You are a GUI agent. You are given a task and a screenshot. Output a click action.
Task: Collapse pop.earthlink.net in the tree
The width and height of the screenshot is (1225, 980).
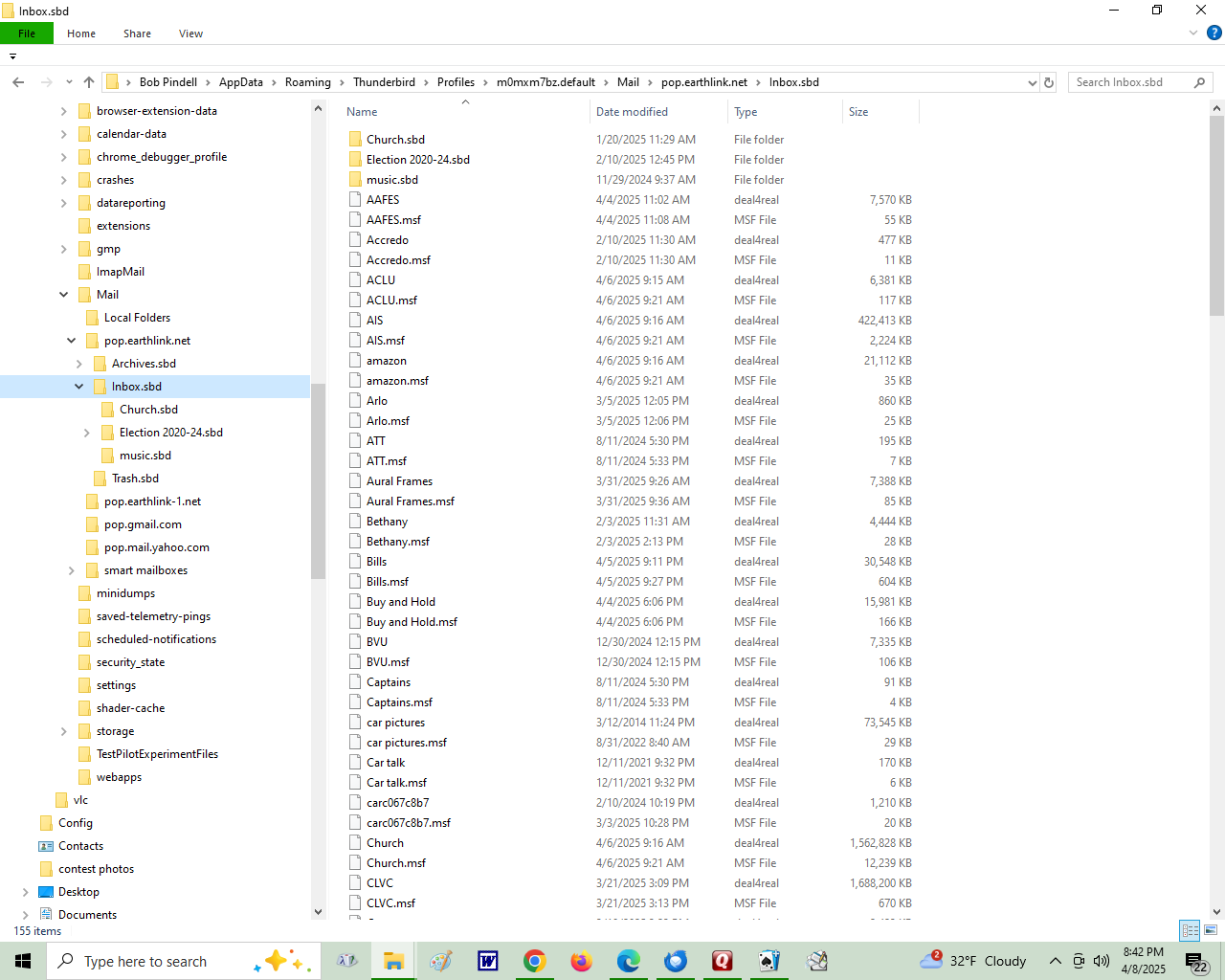[x=72, y=341]
